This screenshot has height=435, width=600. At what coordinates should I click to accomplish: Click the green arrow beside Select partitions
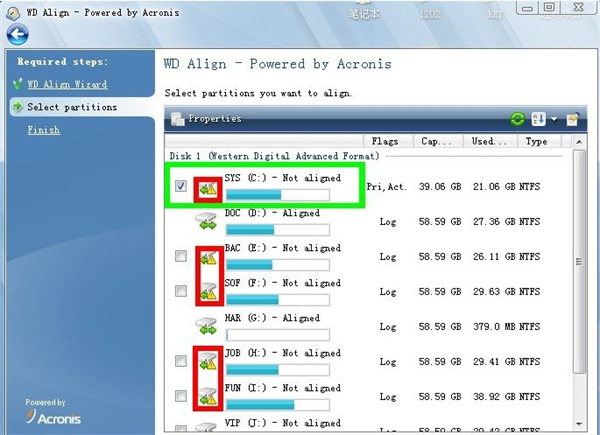click(17, 106)
